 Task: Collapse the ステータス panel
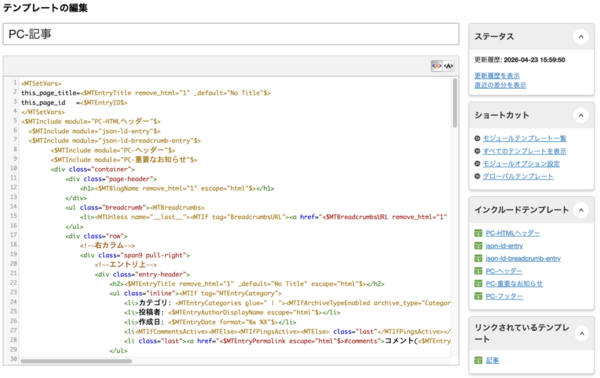point(581,37)
